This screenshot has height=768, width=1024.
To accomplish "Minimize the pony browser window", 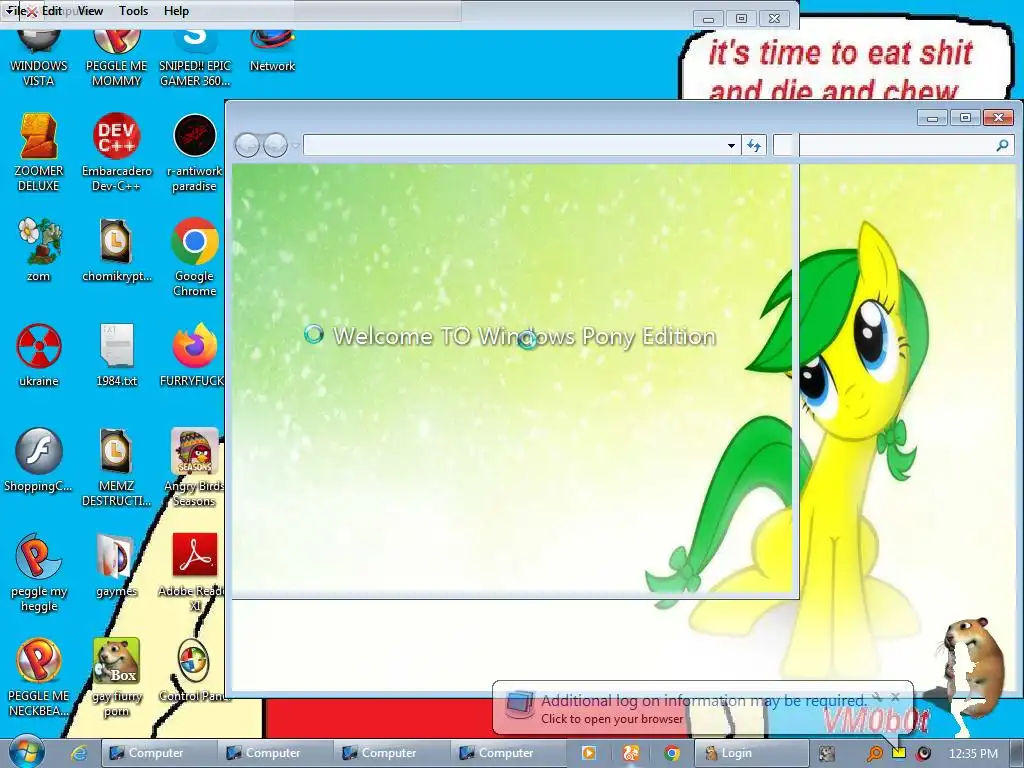I will pyautogui.click(x=933, y=118).
